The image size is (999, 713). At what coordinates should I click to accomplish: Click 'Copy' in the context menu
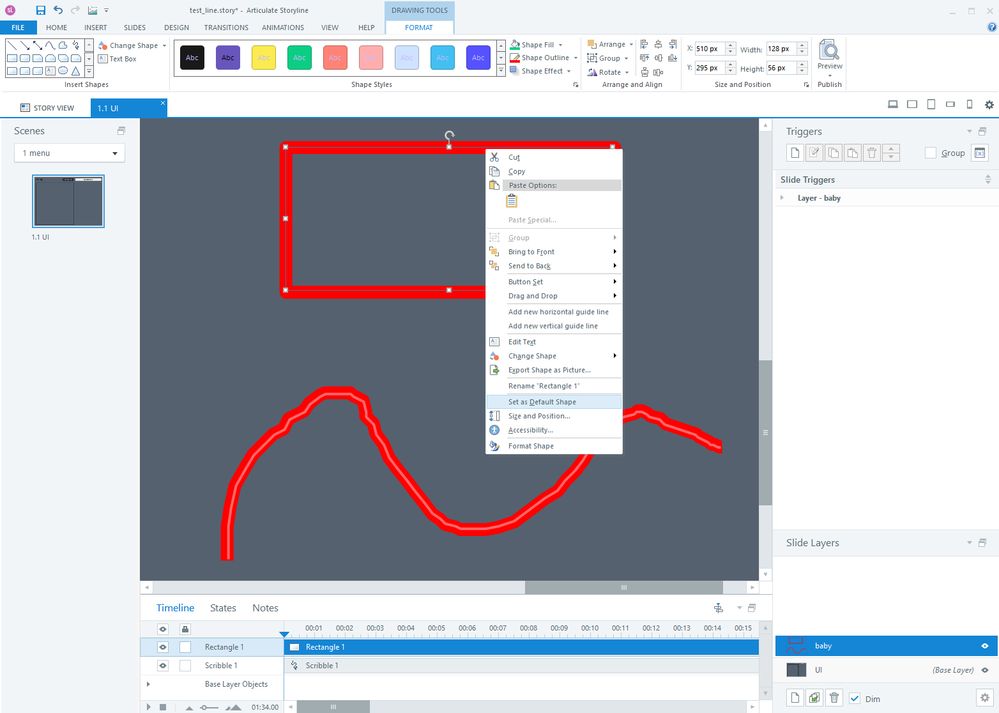point(553,171)
